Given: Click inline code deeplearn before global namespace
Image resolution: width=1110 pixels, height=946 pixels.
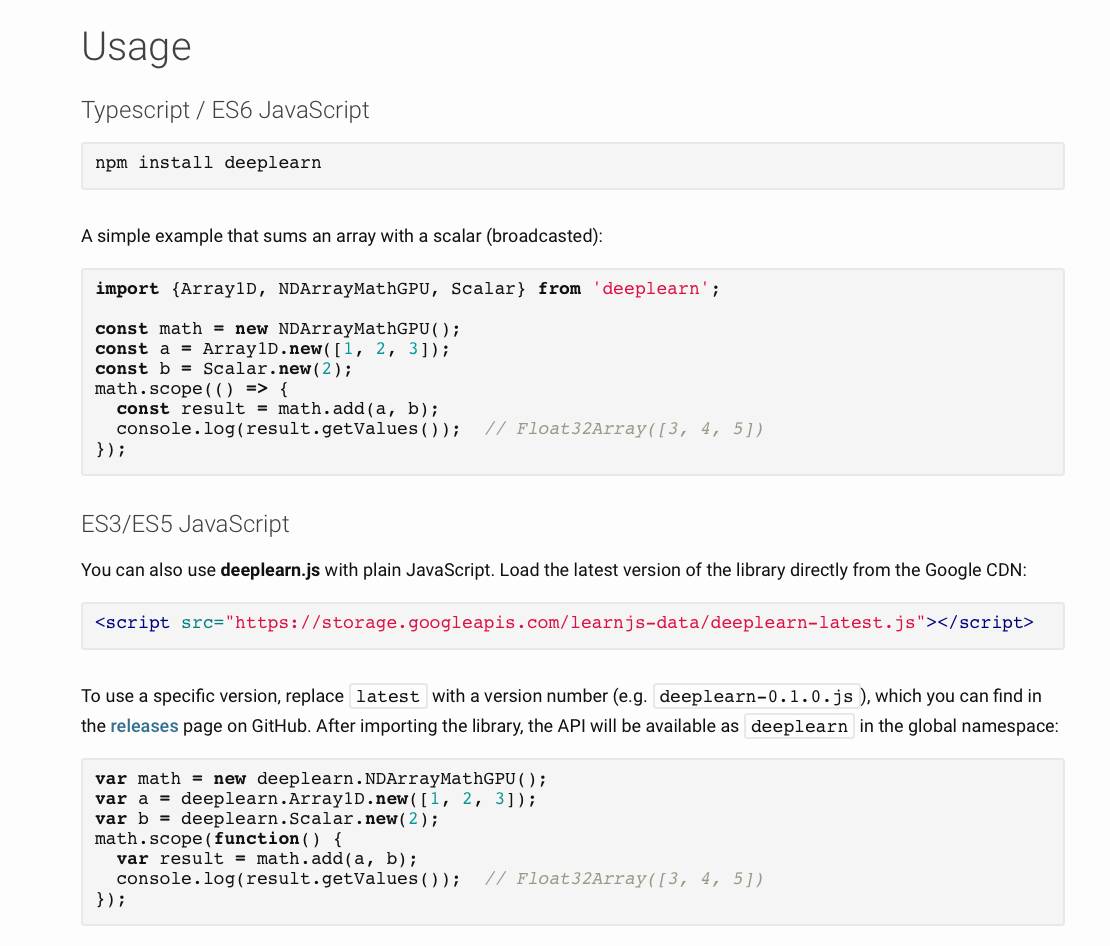Looking at the screenshot, I should 799,727.
